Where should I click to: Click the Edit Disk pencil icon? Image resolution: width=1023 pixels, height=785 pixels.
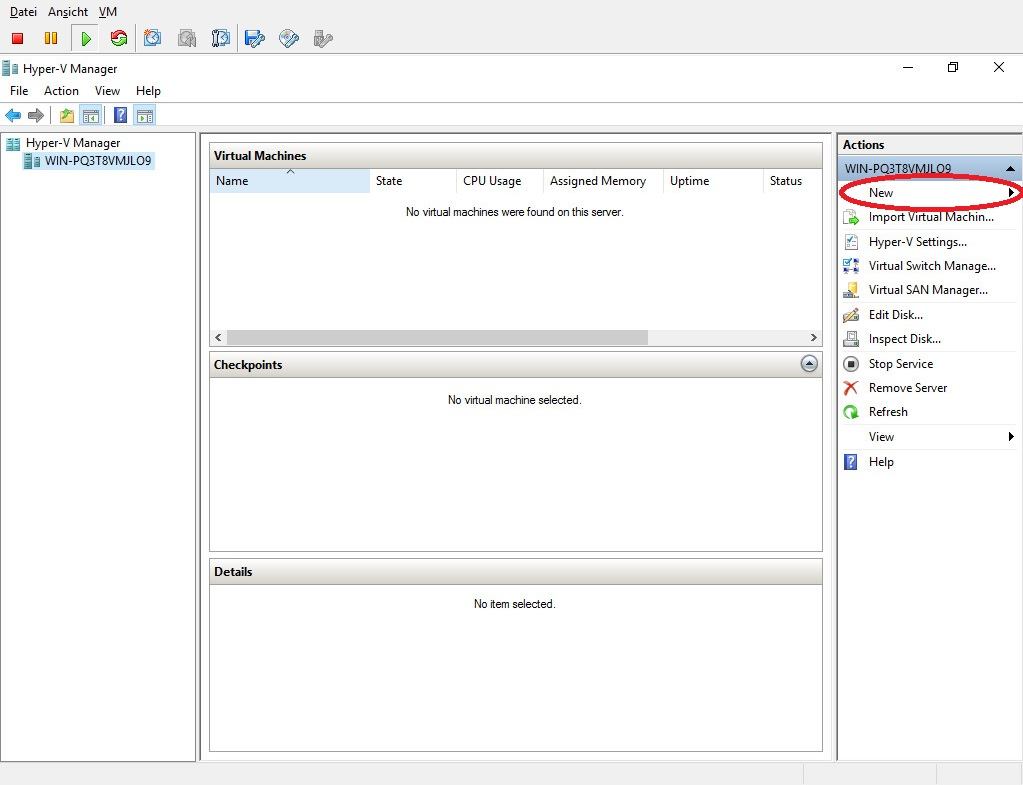pos(851,315)
